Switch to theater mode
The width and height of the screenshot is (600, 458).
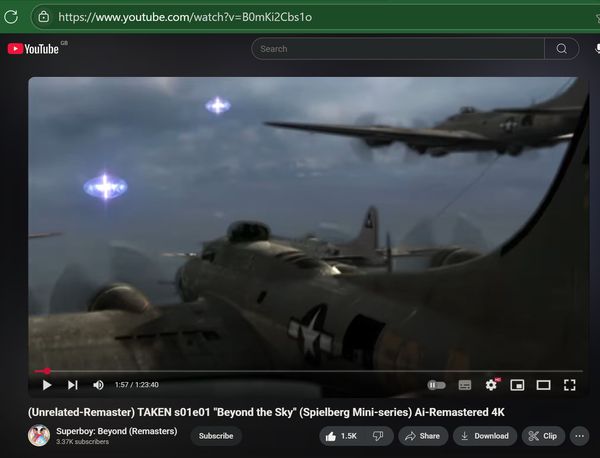543,385
